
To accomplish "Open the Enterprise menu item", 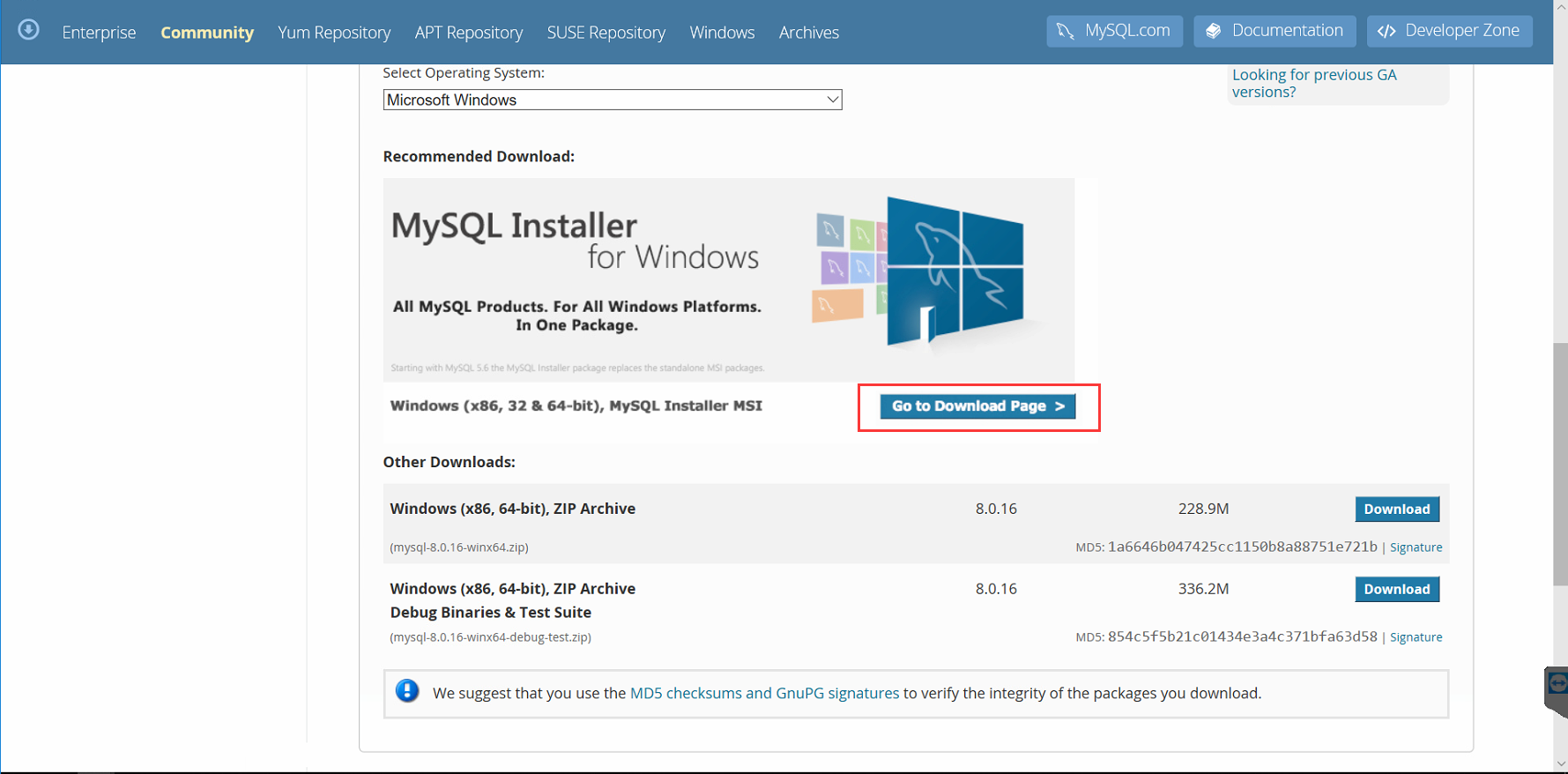I will click(99, 33).
